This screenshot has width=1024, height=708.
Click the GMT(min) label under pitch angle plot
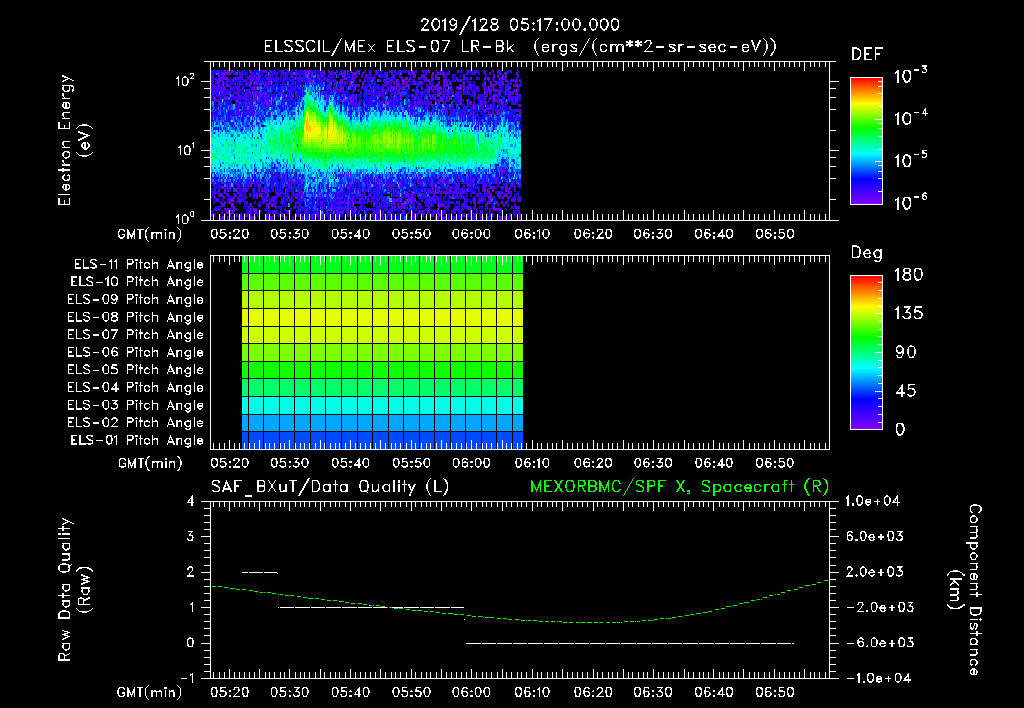150,463
